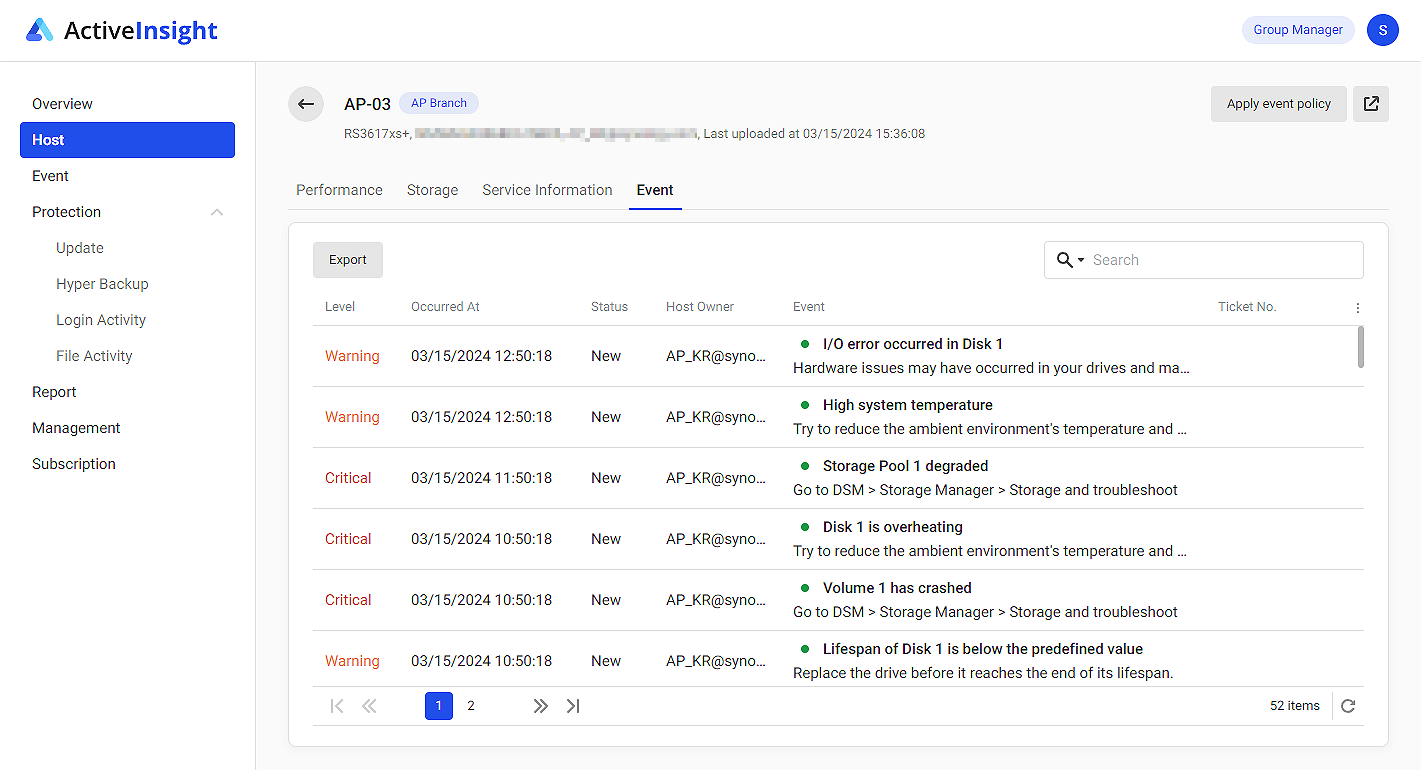Screen dimensions: 1421x770
Task: Switch to the Storage tab
Action: pos(432,190)
